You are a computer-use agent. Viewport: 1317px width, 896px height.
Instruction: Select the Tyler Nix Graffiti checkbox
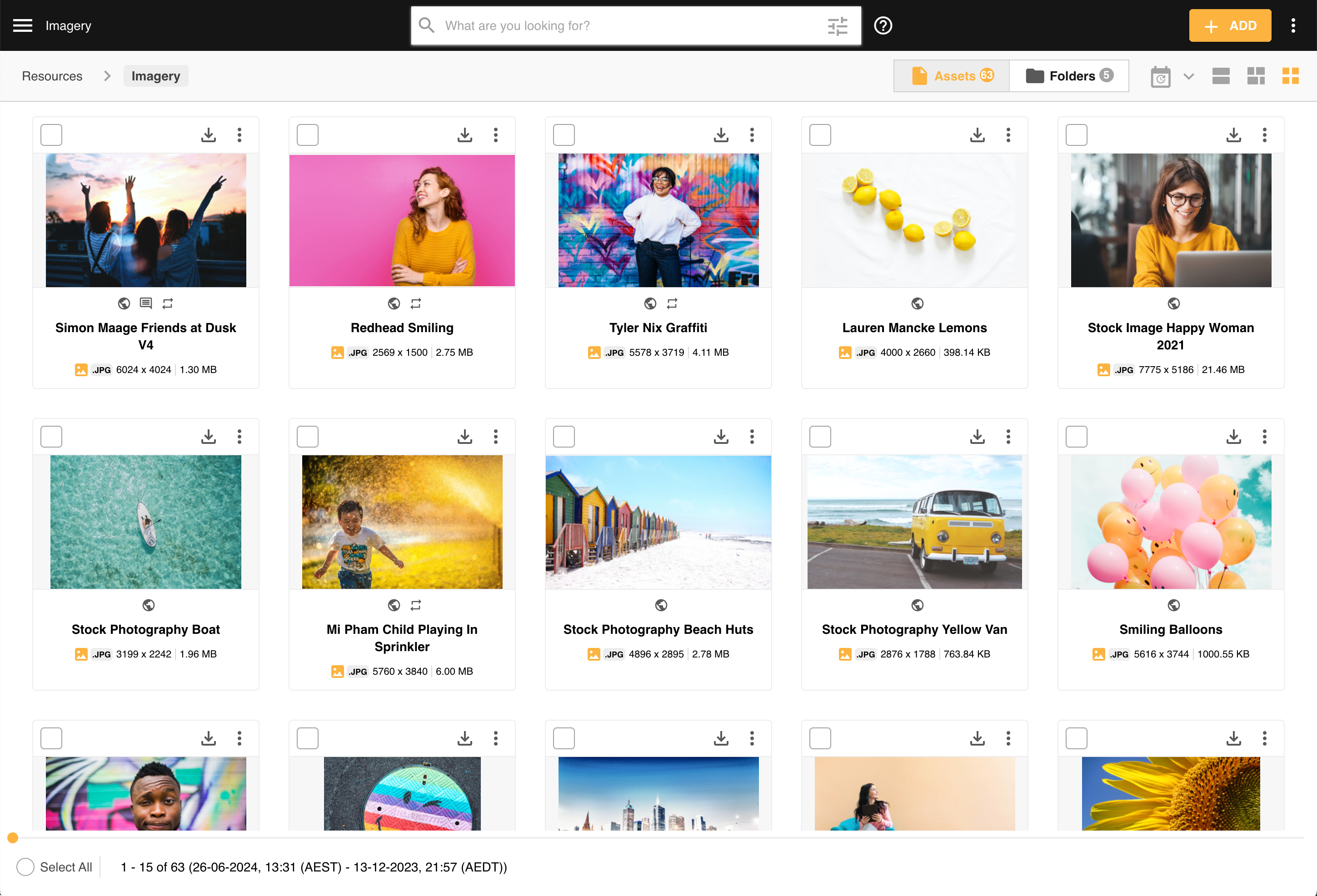[x=564, y=135]
